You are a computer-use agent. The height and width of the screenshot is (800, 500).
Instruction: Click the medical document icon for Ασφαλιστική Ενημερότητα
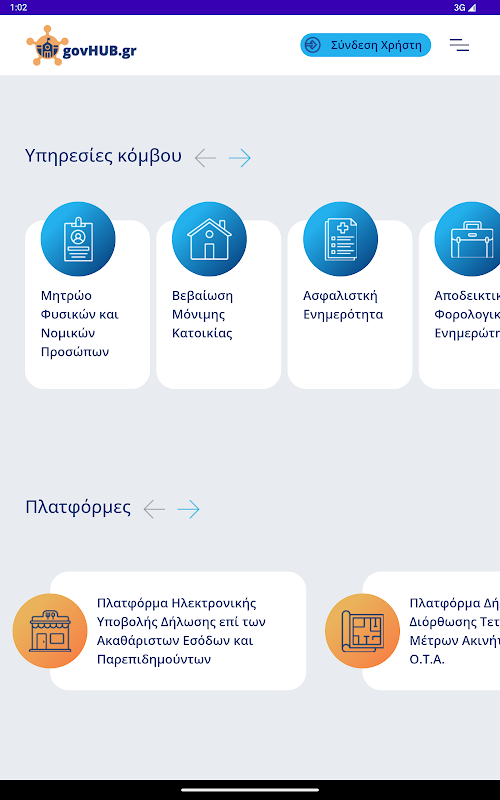[340, 239]
